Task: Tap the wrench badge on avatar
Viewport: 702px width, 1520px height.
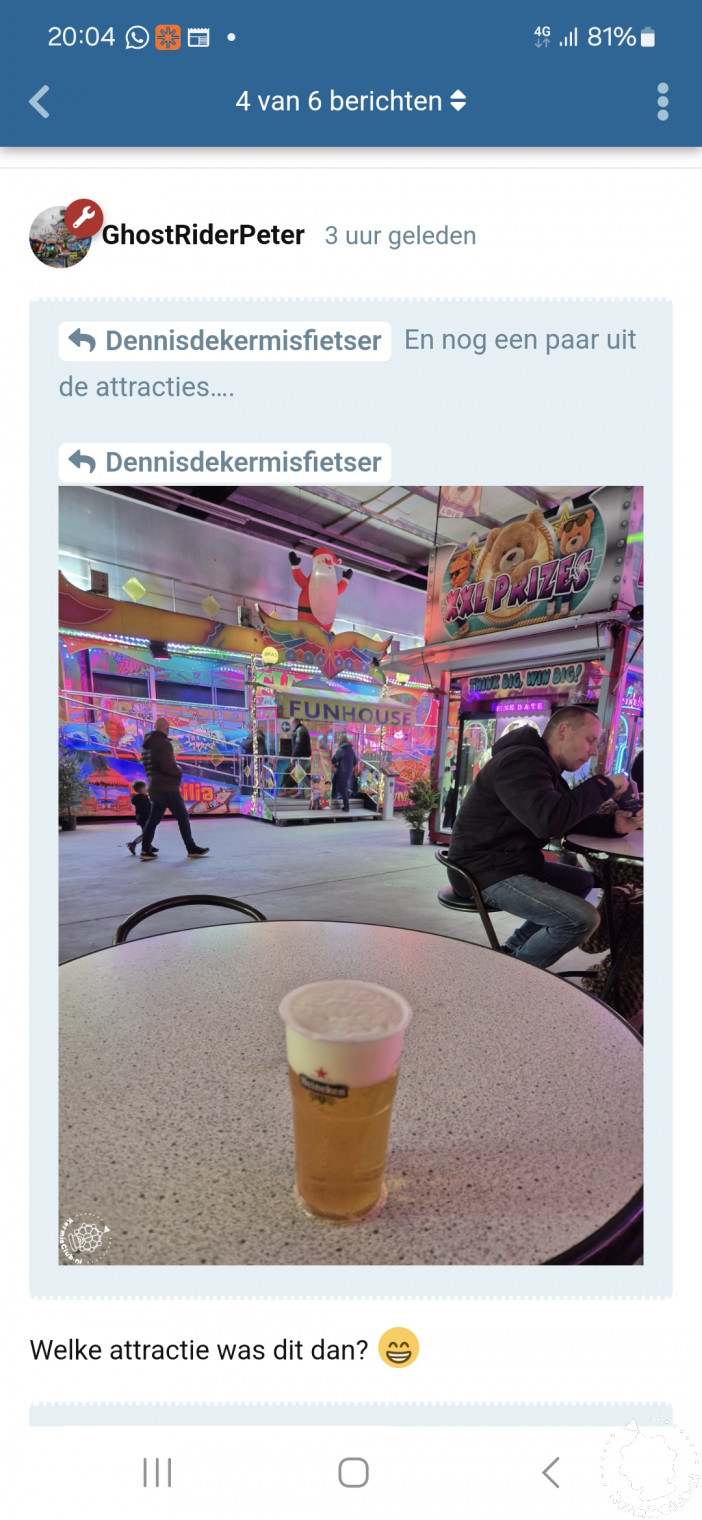Action: point(84,217)
